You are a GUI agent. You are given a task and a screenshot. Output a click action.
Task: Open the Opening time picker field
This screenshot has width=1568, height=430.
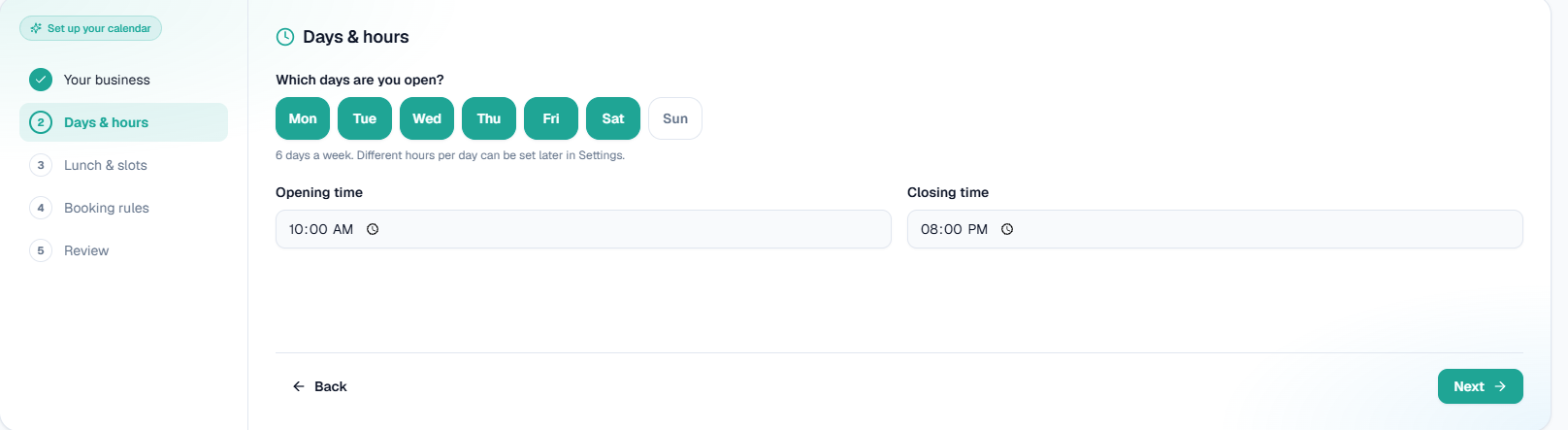tap(583, 229)
